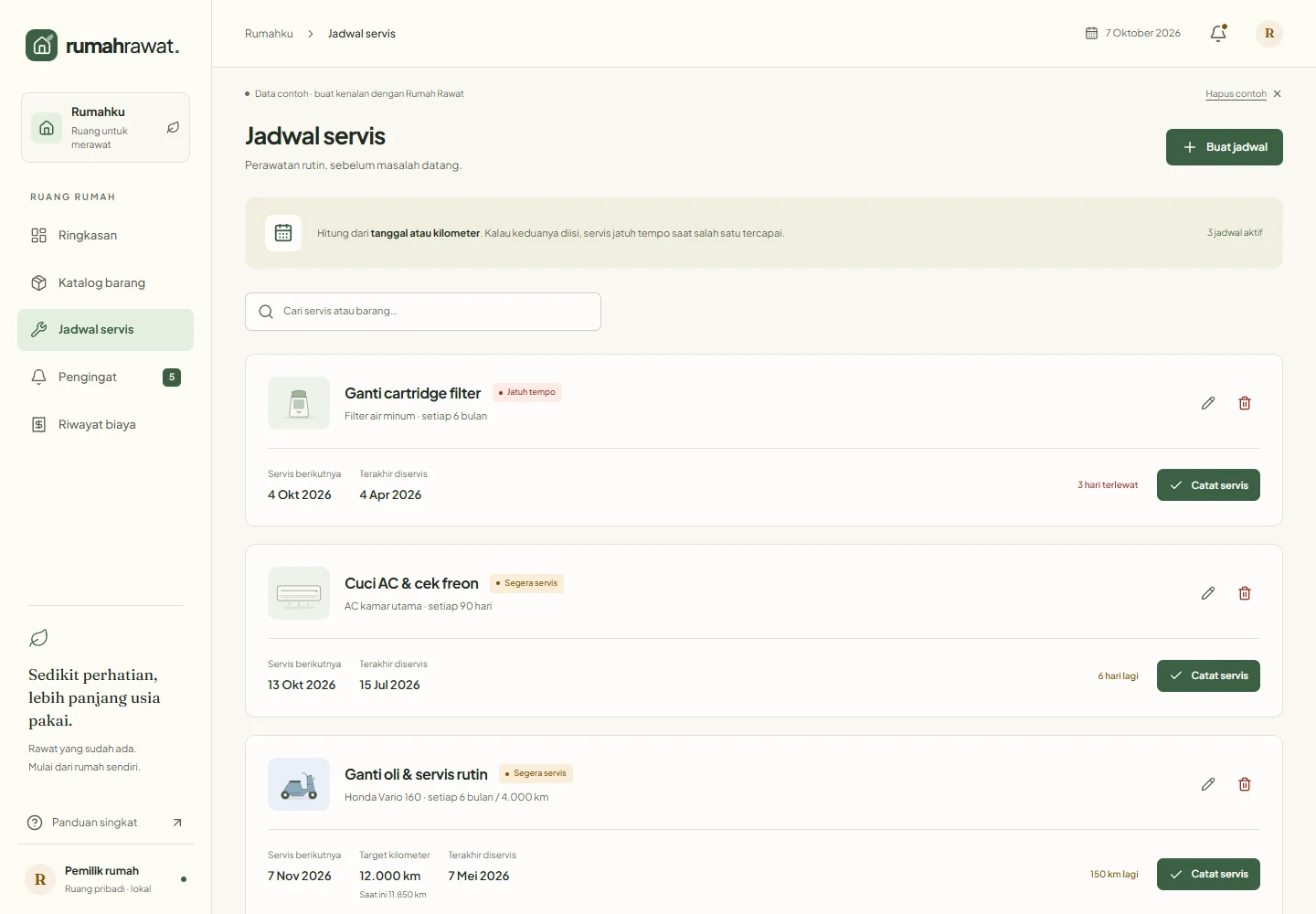Click the Hapus contoh link
This screenshot has width=1316, height=914.
[1236, 94]
